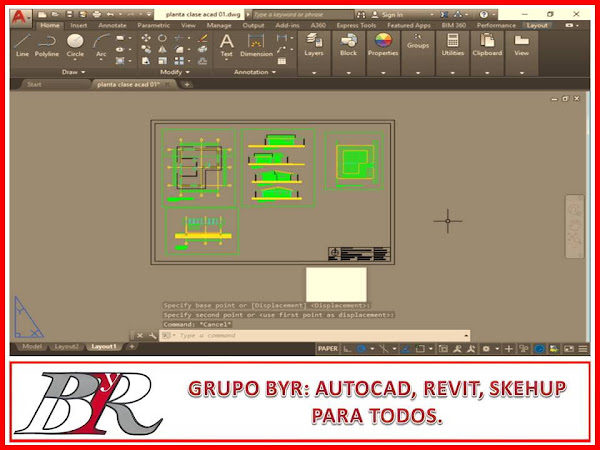600x450 pixels.
Task: Open the Clipboard panel dropdown
Action: [x=487, y=73]
